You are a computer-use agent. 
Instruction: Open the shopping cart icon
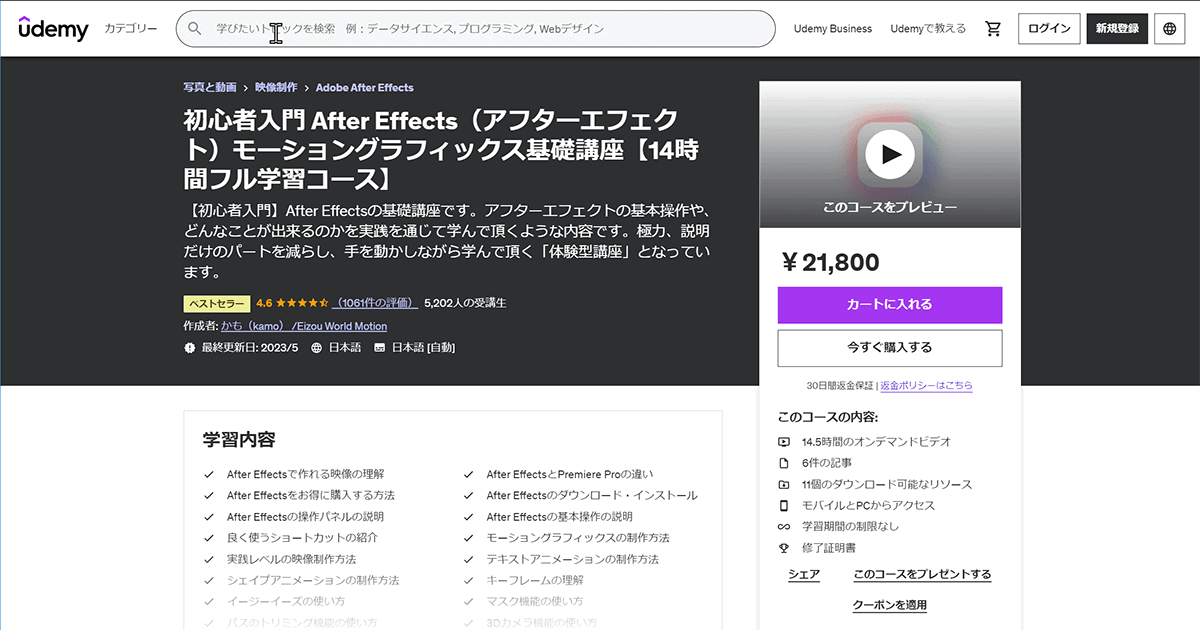[993, 29]
